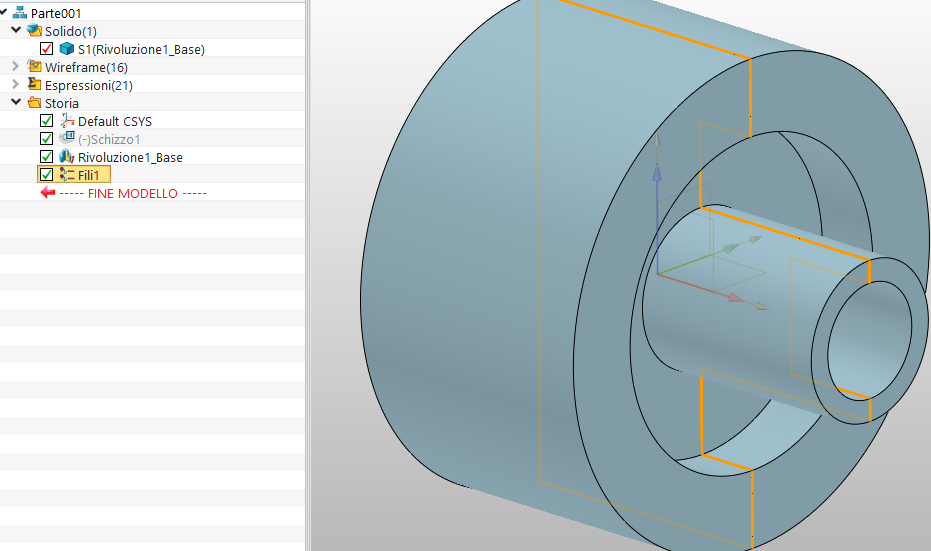The height and width of the screenshot is (551, 931).
Task: Toggle the Default CSYS checkbox
Action: (x=46, y=121)
